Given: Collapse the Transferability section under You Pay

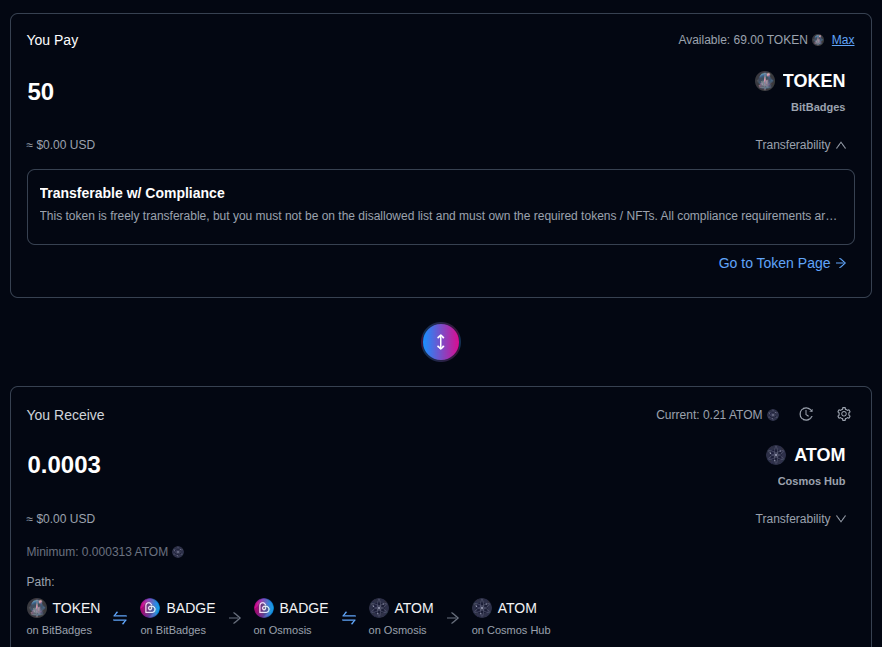Looking at the screenshot, I should point(801,145).
